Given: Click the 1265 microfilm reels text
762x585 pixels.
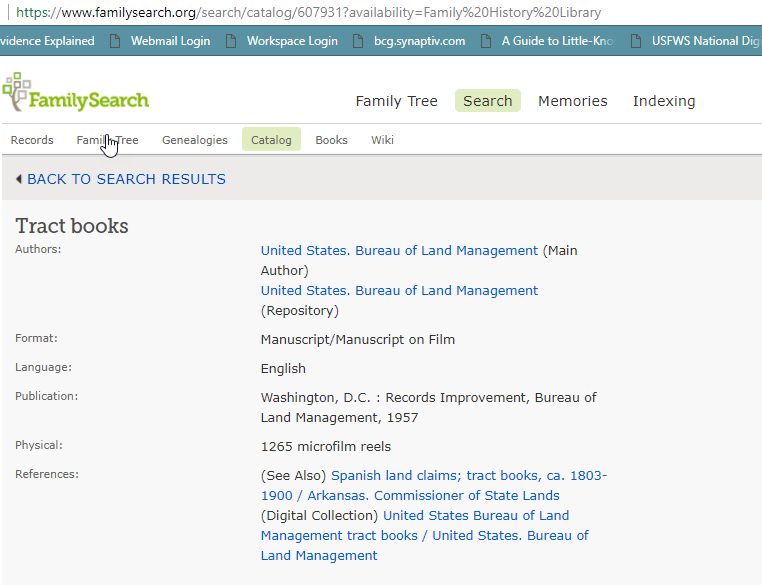Looking at the screenshot, I should pyautogui.click(x=326, y=447).
